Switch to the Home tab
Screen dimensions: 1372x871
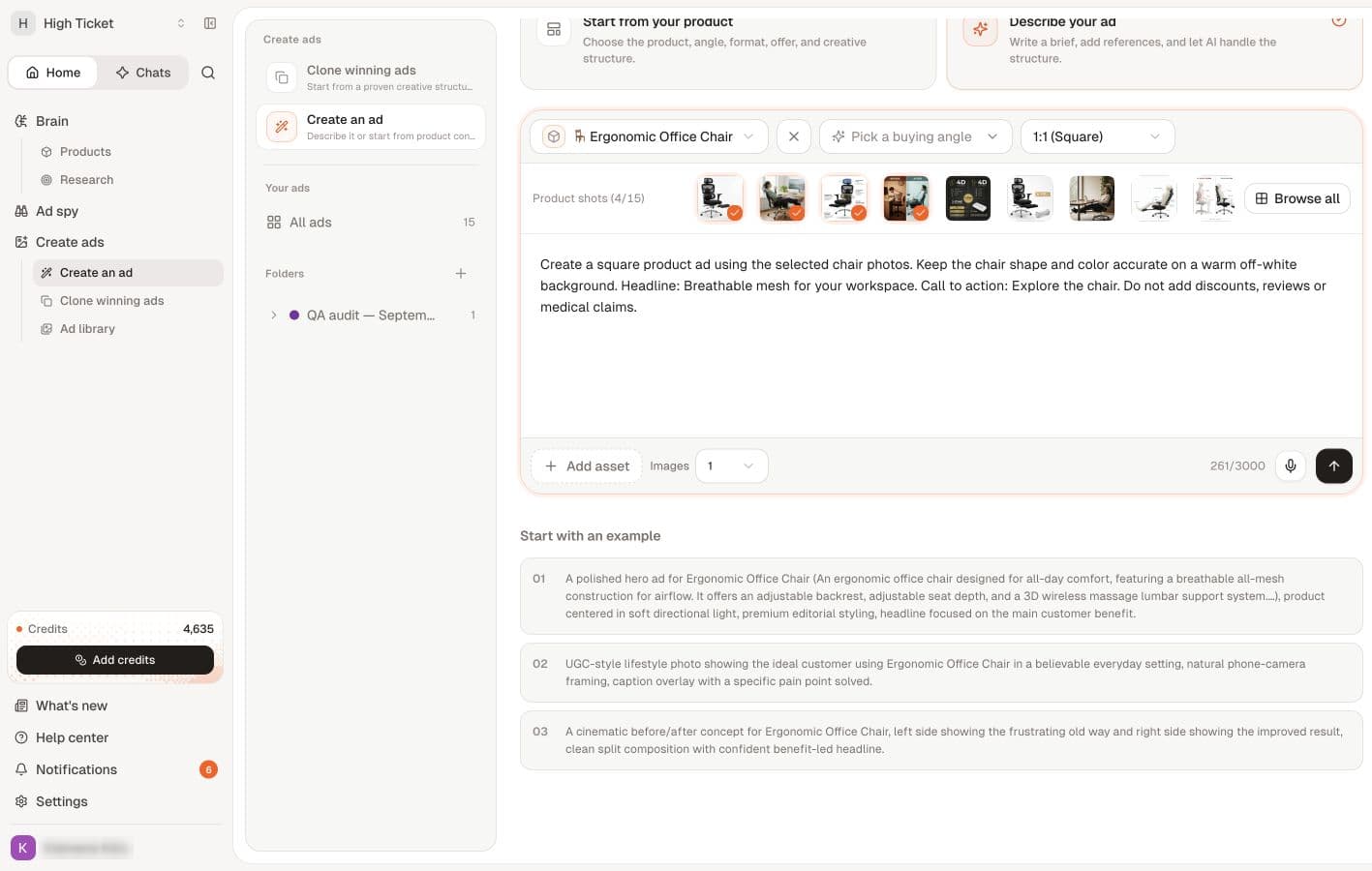tap(53, 73)
